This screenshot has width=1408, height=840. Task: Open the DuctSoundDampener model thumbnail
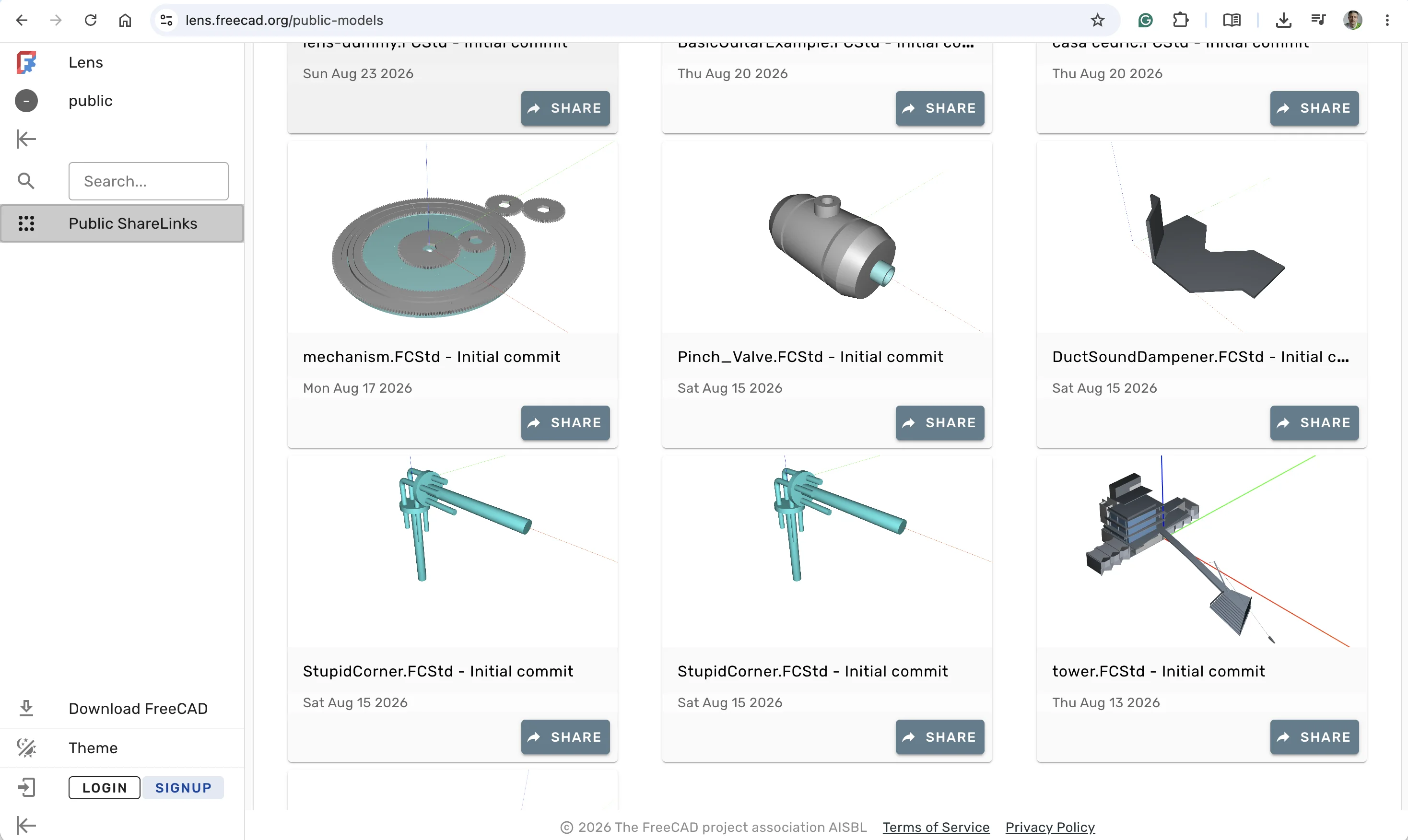tap(1201, 237)
